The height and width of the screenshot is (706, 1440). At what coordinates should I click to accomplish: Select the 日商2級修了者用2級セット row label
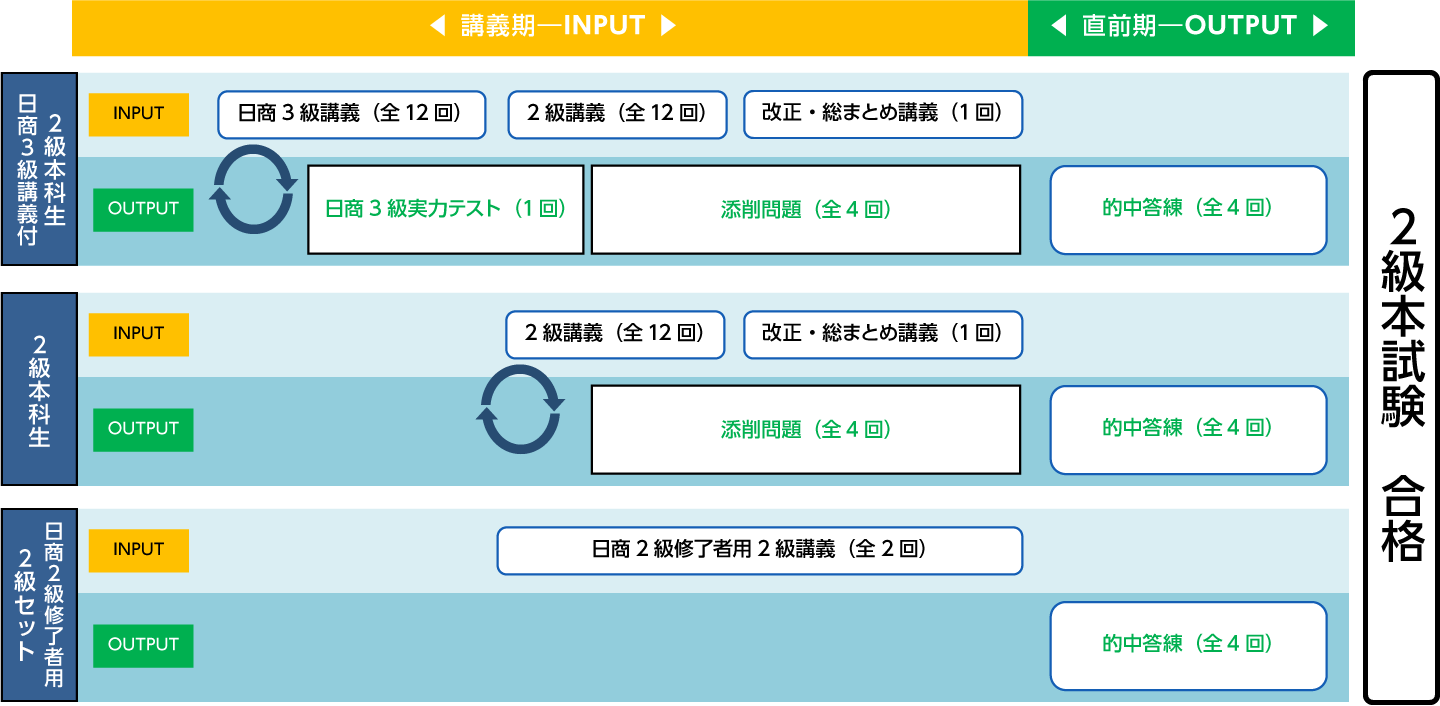point(40,604)
